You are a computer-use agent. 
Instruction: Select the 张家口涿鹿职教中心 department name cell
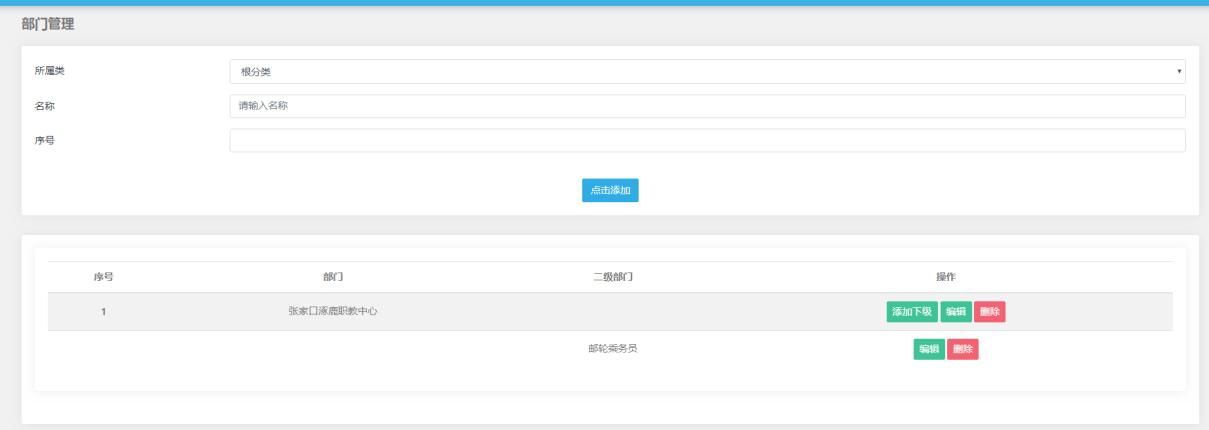point(333,312)
